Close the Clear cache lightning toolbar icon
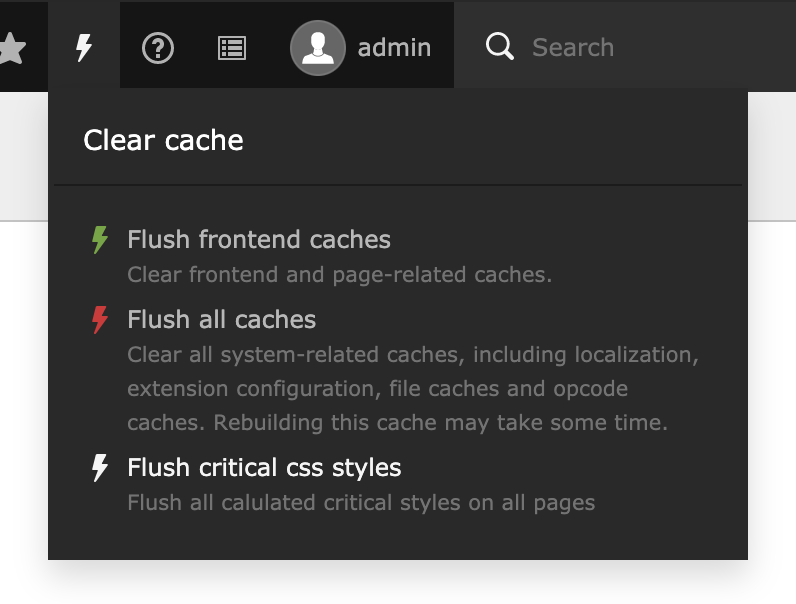 coord(84,47)
